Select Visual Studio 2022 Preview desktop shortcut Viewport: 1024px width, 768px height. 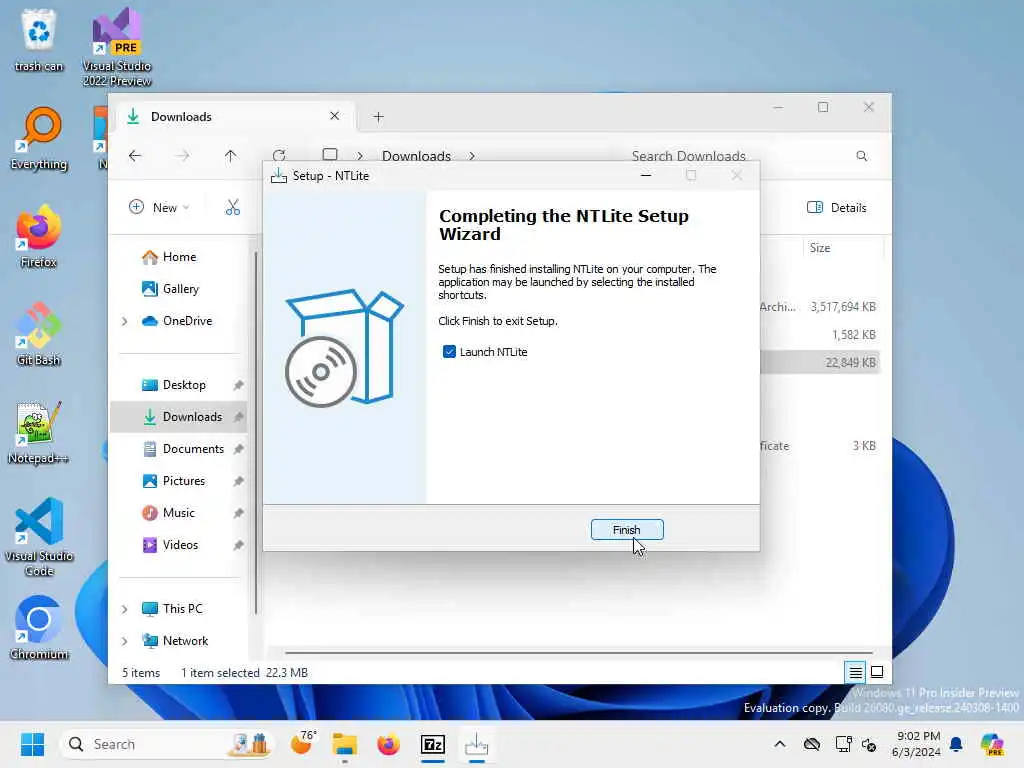pos(117,47)
